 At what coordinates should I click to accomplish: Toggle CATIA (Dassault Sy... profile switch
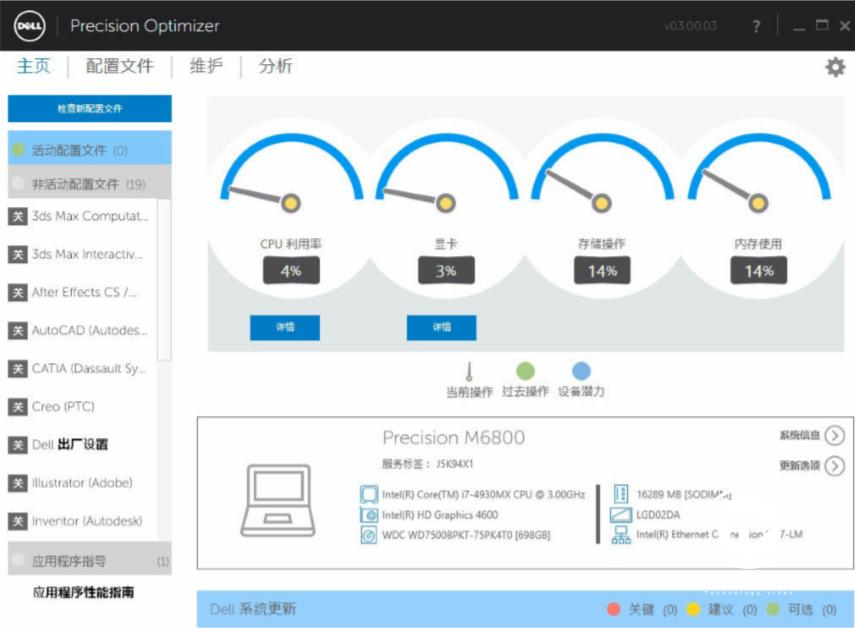[x=17, y=369]
